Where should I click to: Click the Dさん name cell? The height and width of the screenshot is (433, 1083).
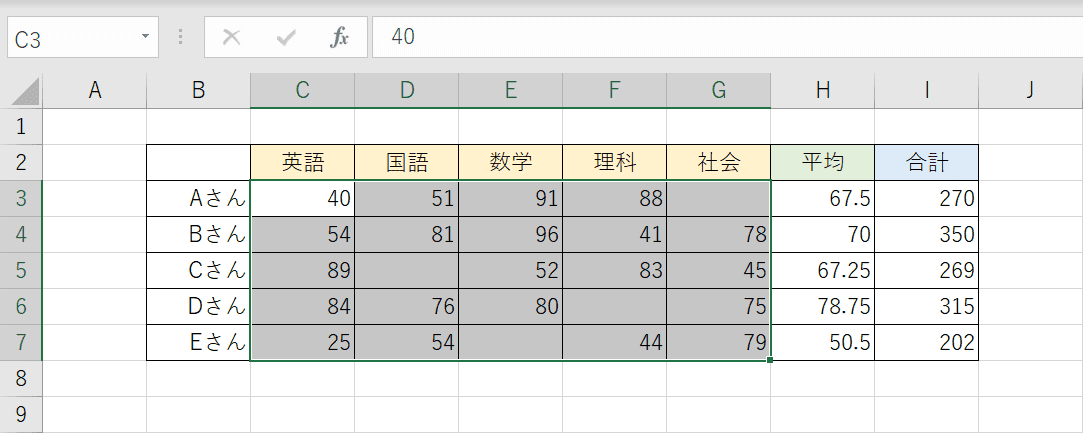click(199, 306)
